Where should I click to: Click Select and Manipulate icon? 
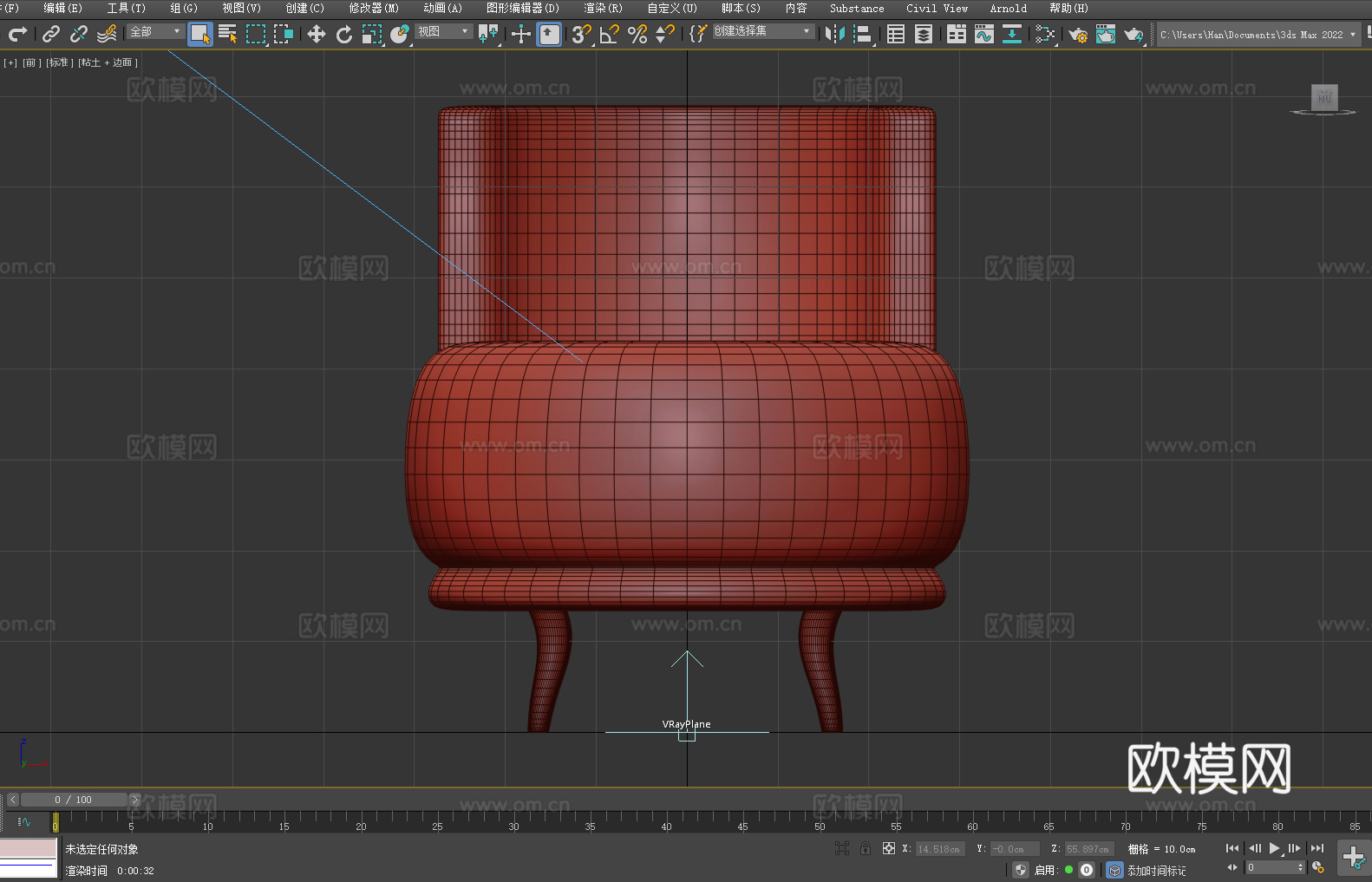click(x=521, y=34)
